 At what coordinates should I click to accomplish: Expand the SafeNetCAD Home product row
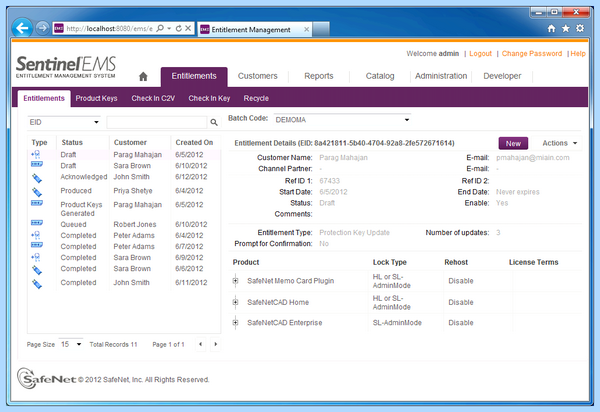pos(235,302)
